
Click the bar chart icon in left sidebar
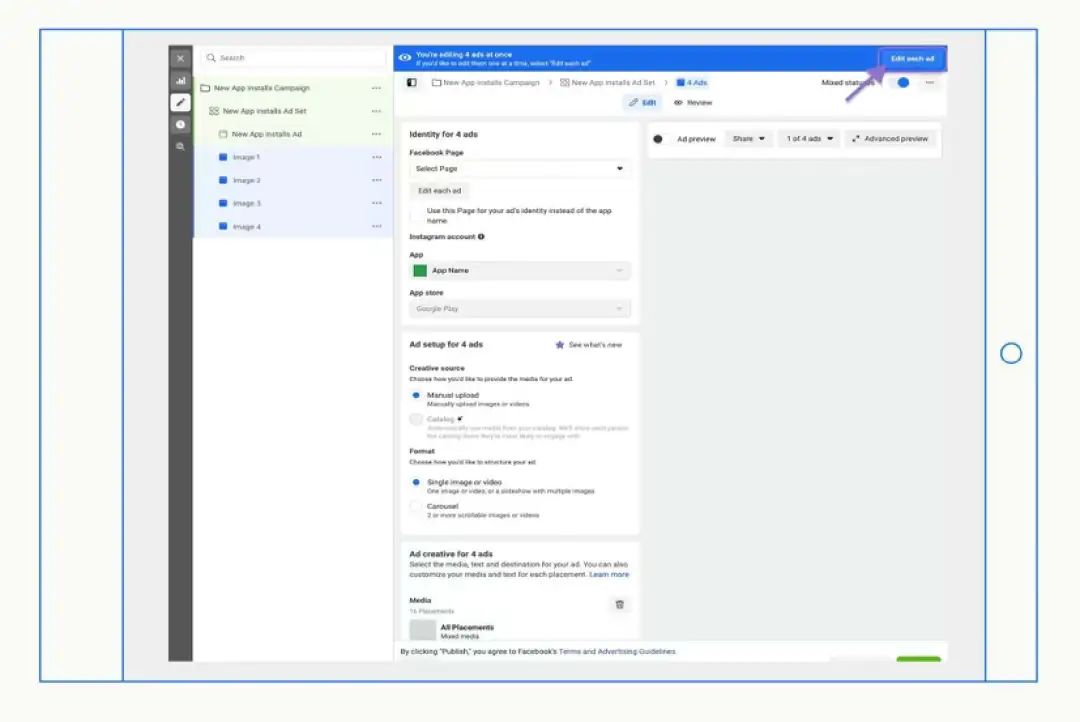(x=180, y=81)
